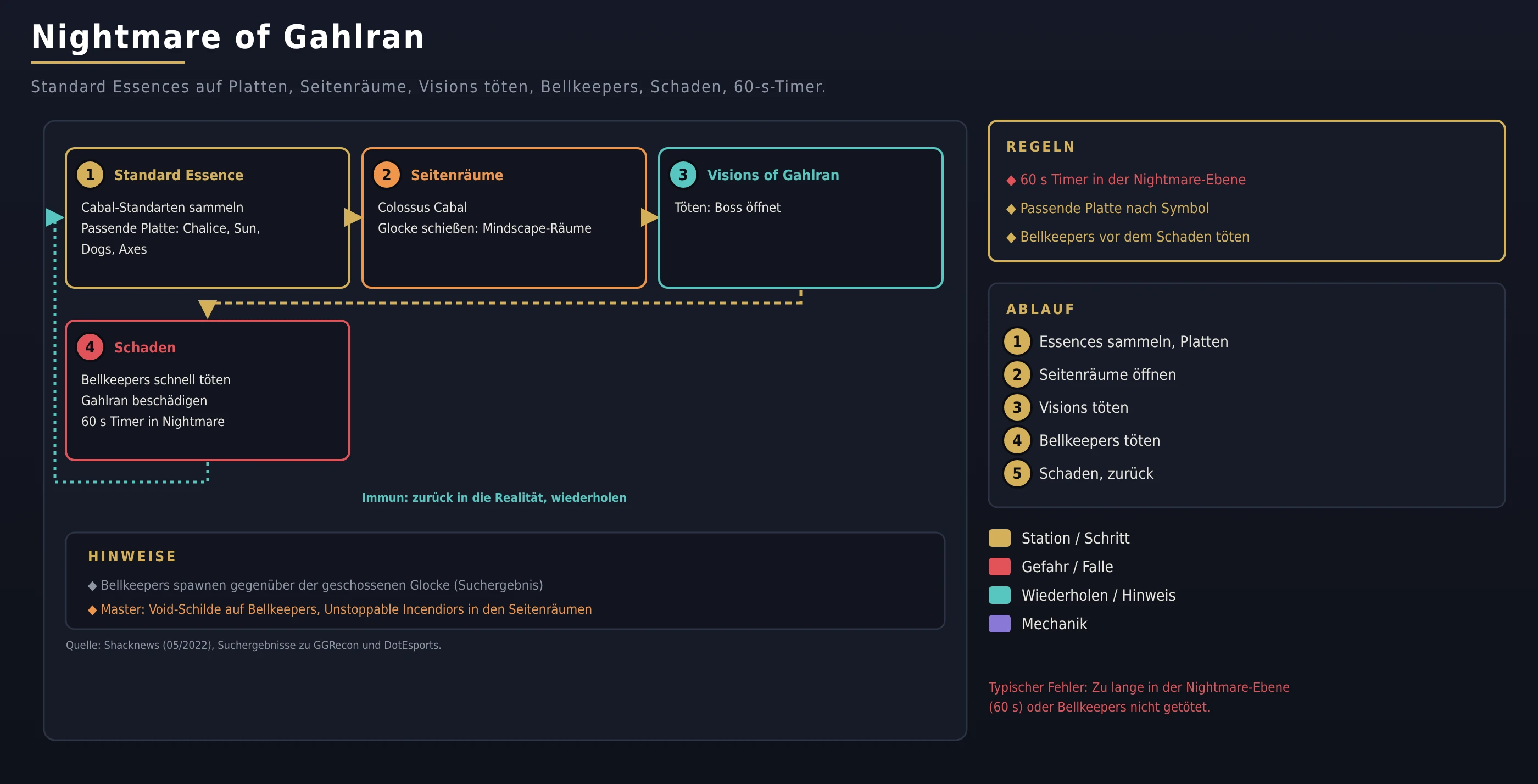Click the Ablauf step 5 badge beside Schaden, zurück
1538x784 pixels.
click(1017, 474)
